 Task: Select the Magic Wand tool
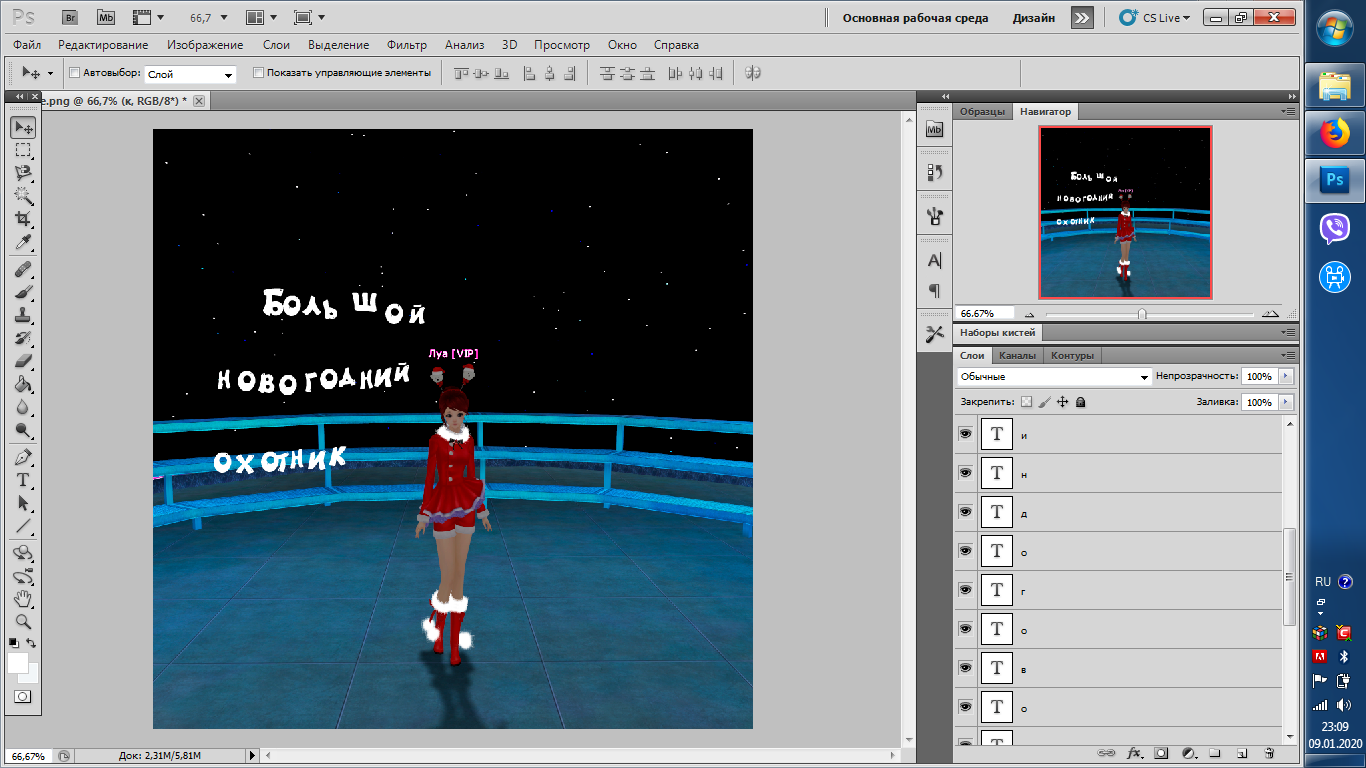coord(23,196)
